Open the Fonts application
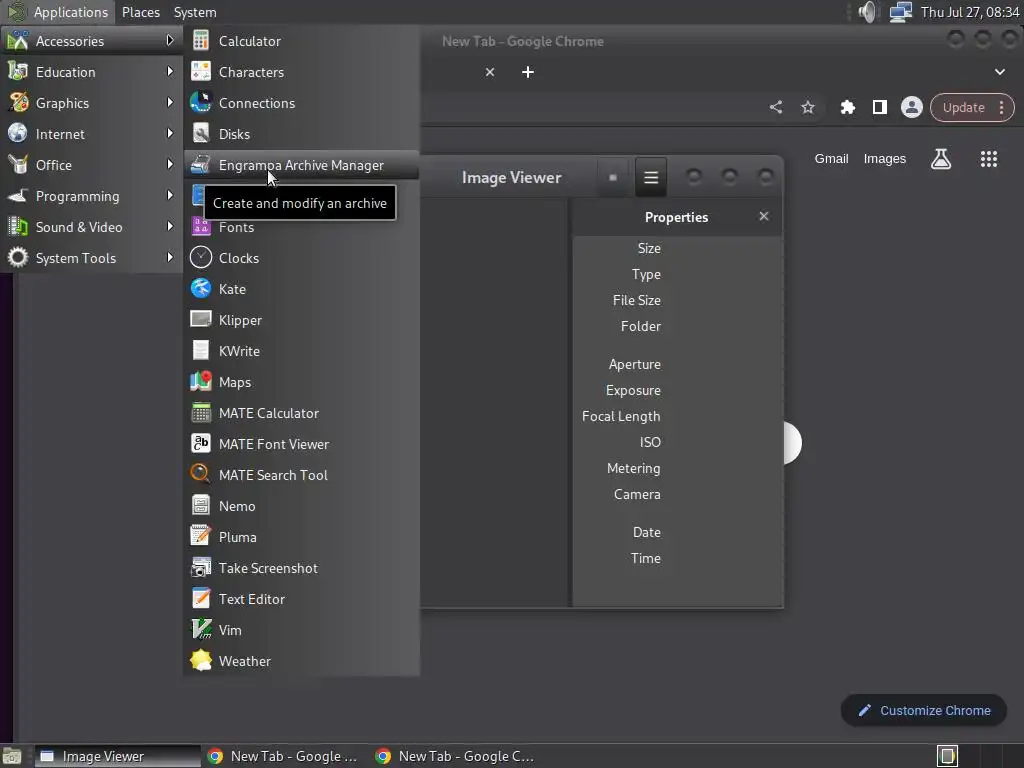Screen dimensions: 1024x768 (x=301, y=227)
